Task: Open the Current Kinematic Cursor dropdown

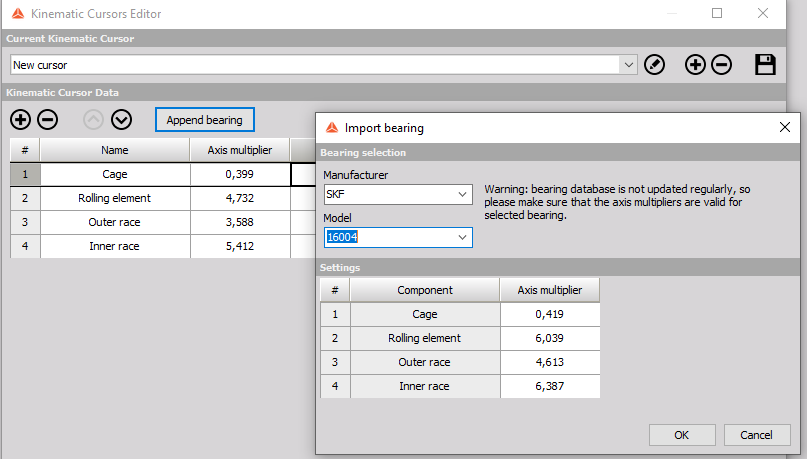Action: 628,65
